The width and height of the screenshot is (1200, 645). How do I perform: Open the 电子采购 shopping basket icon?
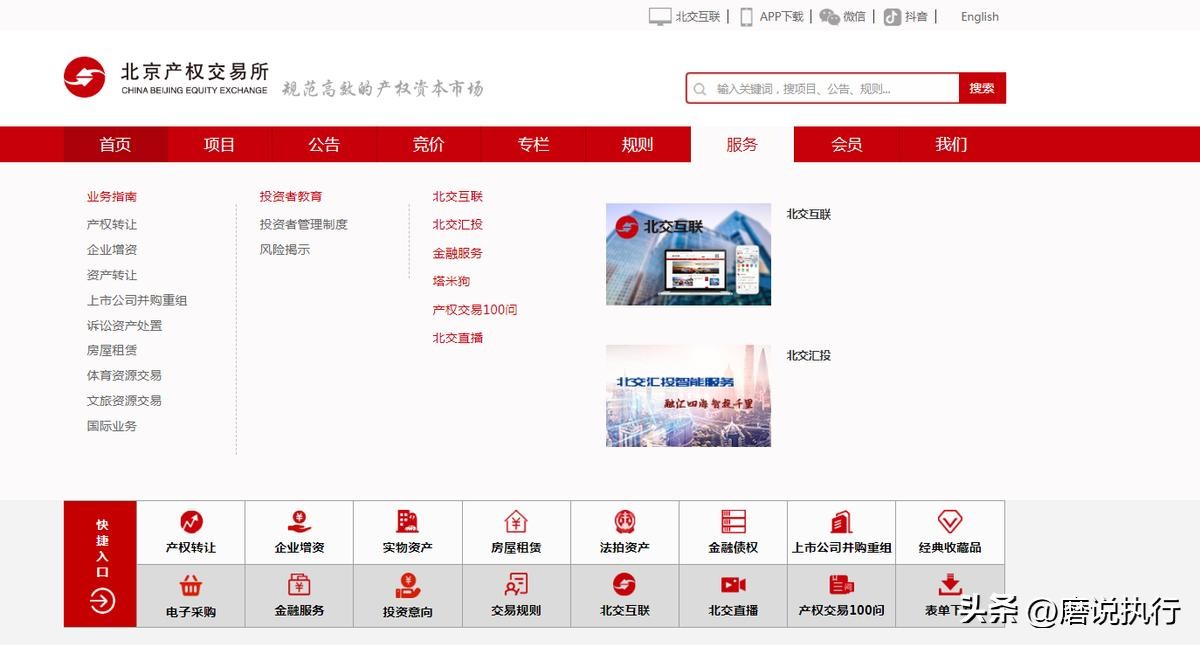191,585
